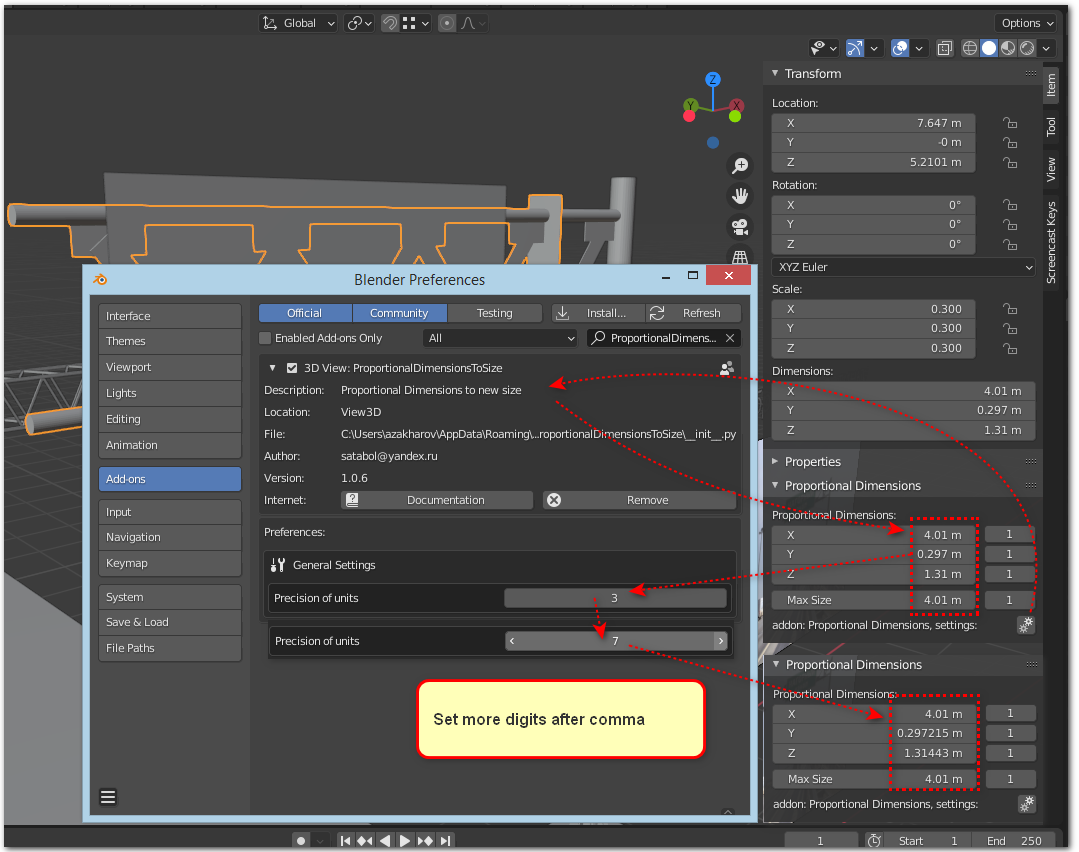This screenshot has width=1079, height=852.
Task: Toggle camera view icon
Action: 740,227
